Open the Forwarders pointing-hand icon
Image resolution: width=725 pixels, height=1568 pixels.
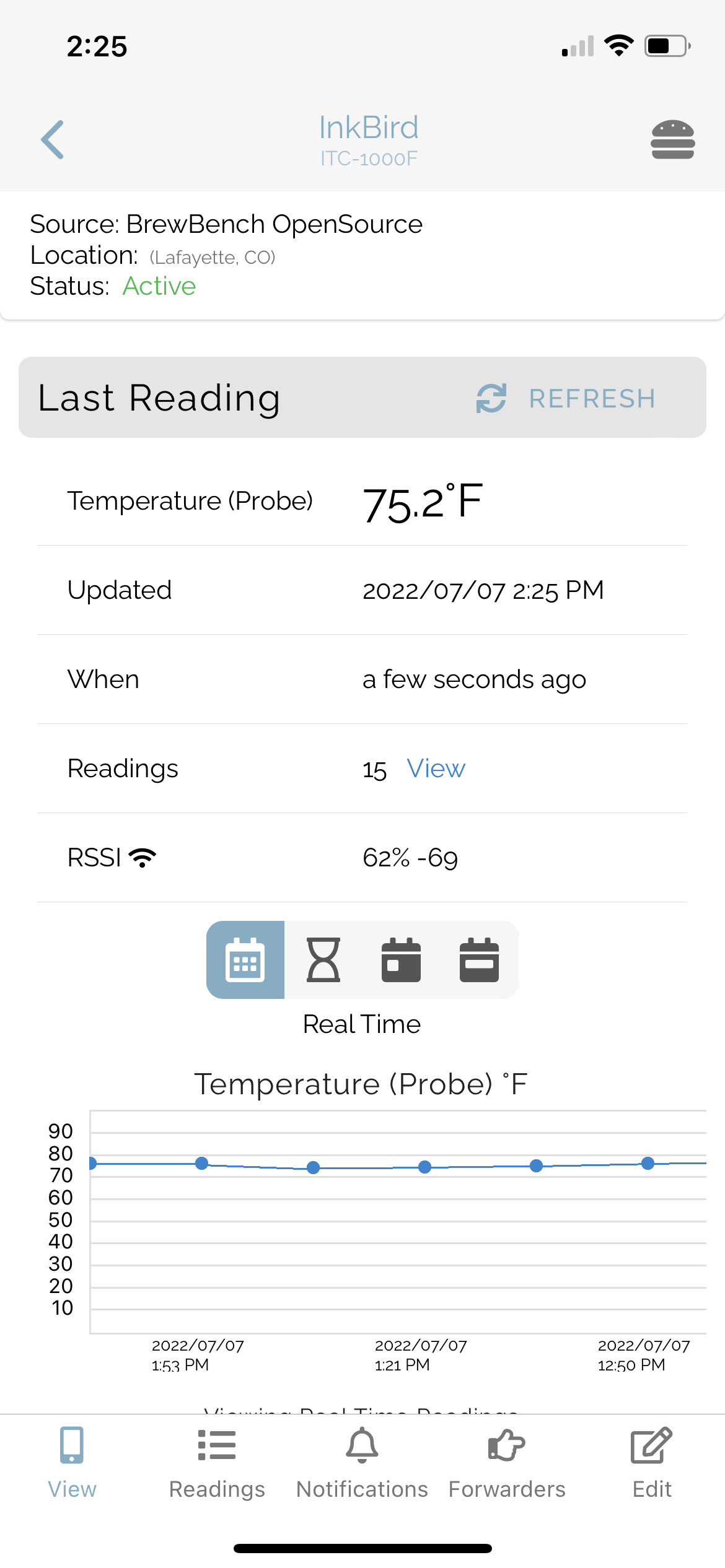click(x=507, y=1445)
